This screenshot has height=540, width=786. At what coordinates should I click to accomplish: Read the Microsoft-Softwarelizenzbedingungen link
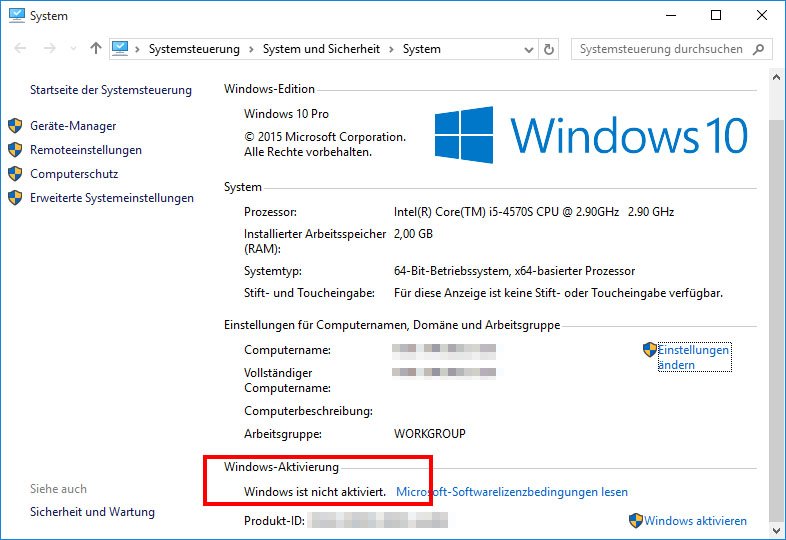tap(512, 492)
